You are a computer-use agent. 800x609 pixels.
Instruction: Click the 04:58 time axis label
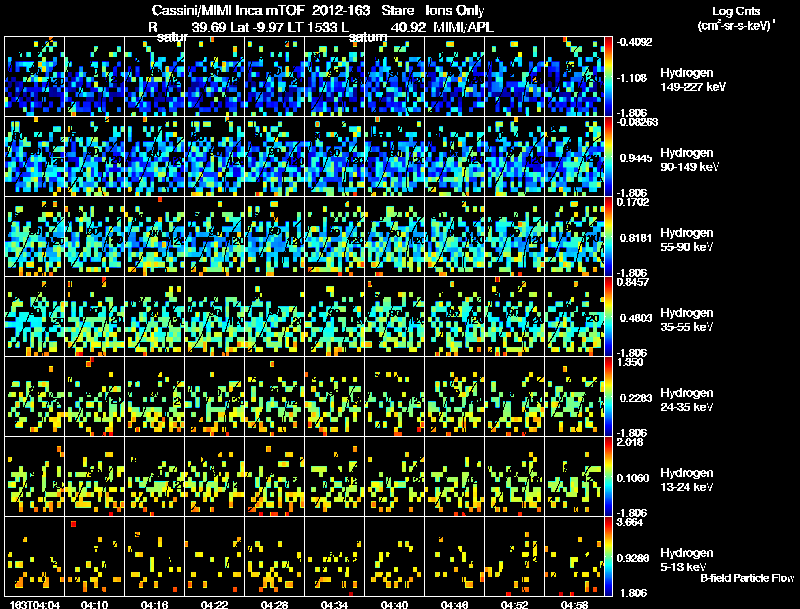coord(574,604)
